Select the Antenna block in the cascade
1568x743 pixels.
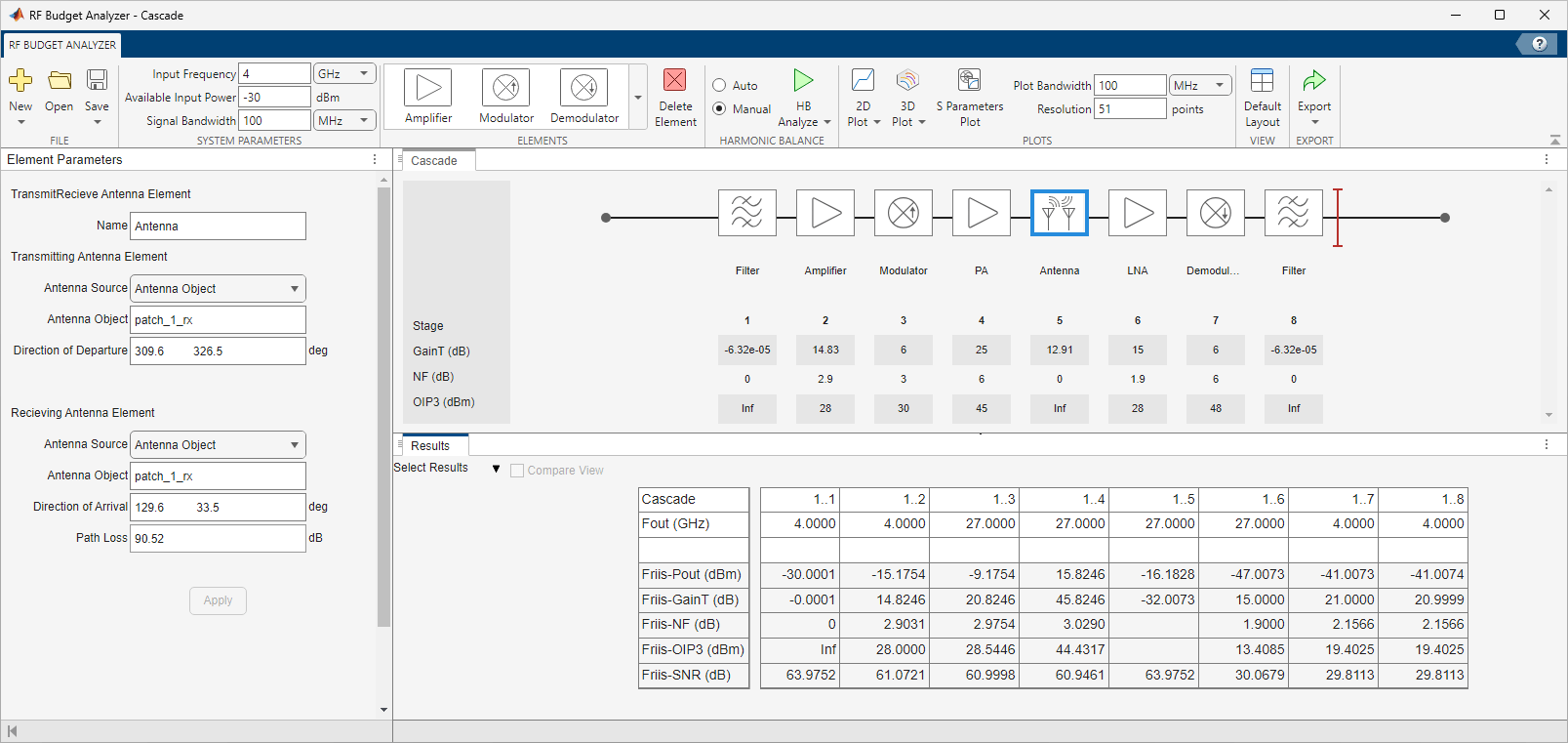(1059, 213)
